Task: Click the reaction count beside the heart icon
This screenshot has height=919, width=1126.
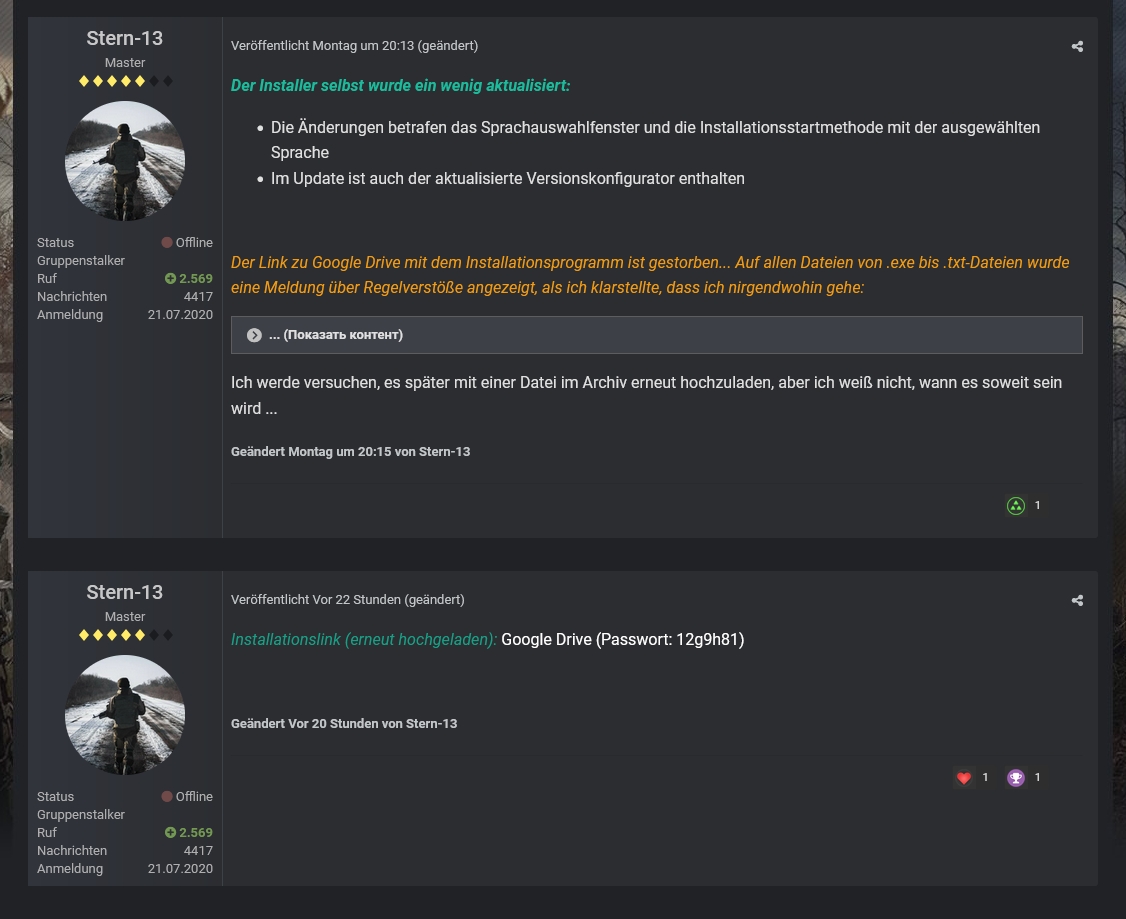Action: [x=985, y=778]
